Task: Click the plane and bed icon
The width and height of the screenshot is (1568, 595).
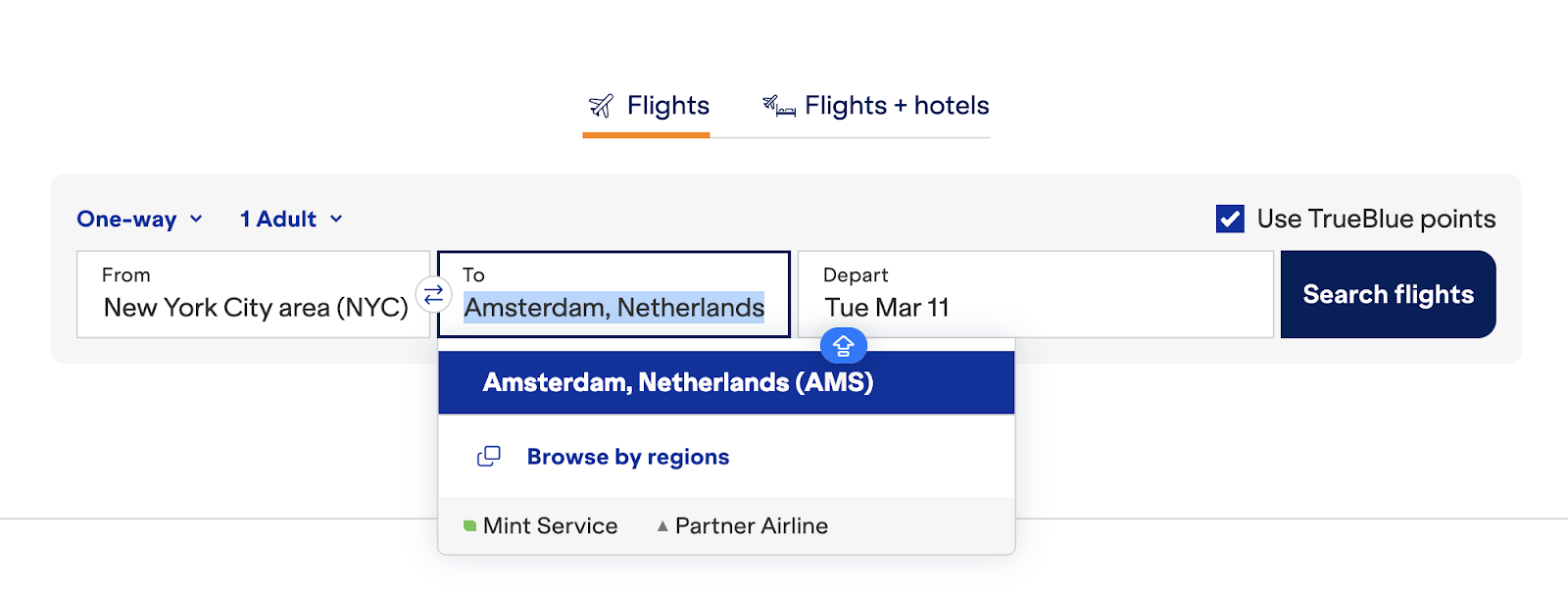Action: (x=779, y=106)
